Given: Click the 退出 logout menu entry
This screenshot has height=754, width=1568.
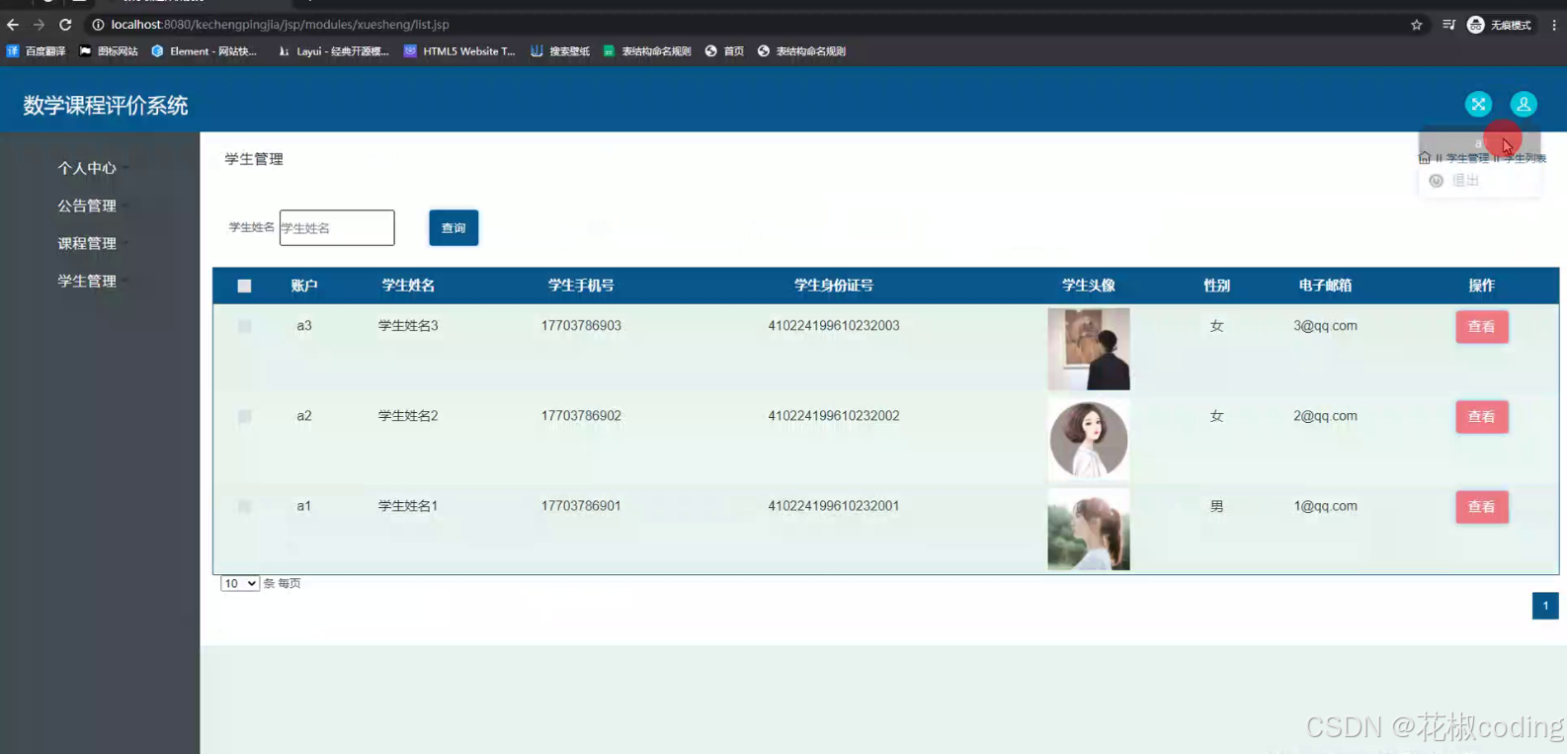Looking at the screenshot, I should pyautogui.click(x=1465, y=181).
